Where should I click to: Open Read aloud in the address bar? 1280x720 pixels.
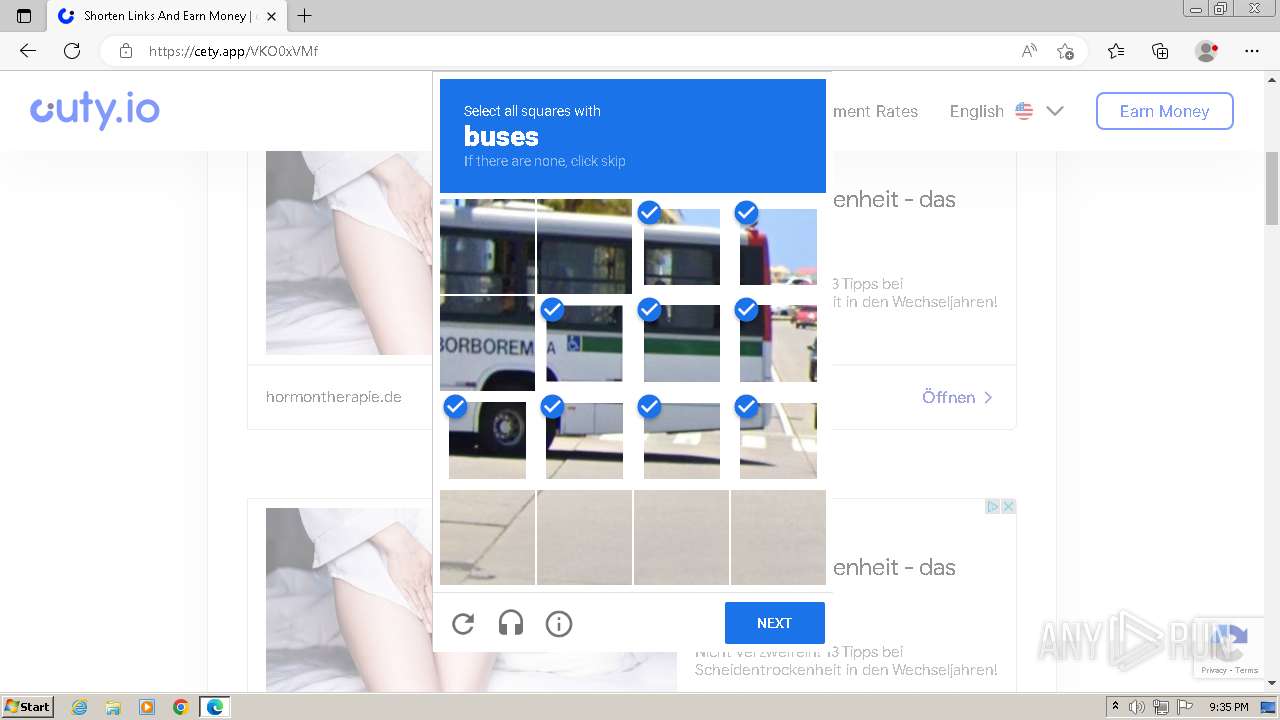click(1029, 51)
